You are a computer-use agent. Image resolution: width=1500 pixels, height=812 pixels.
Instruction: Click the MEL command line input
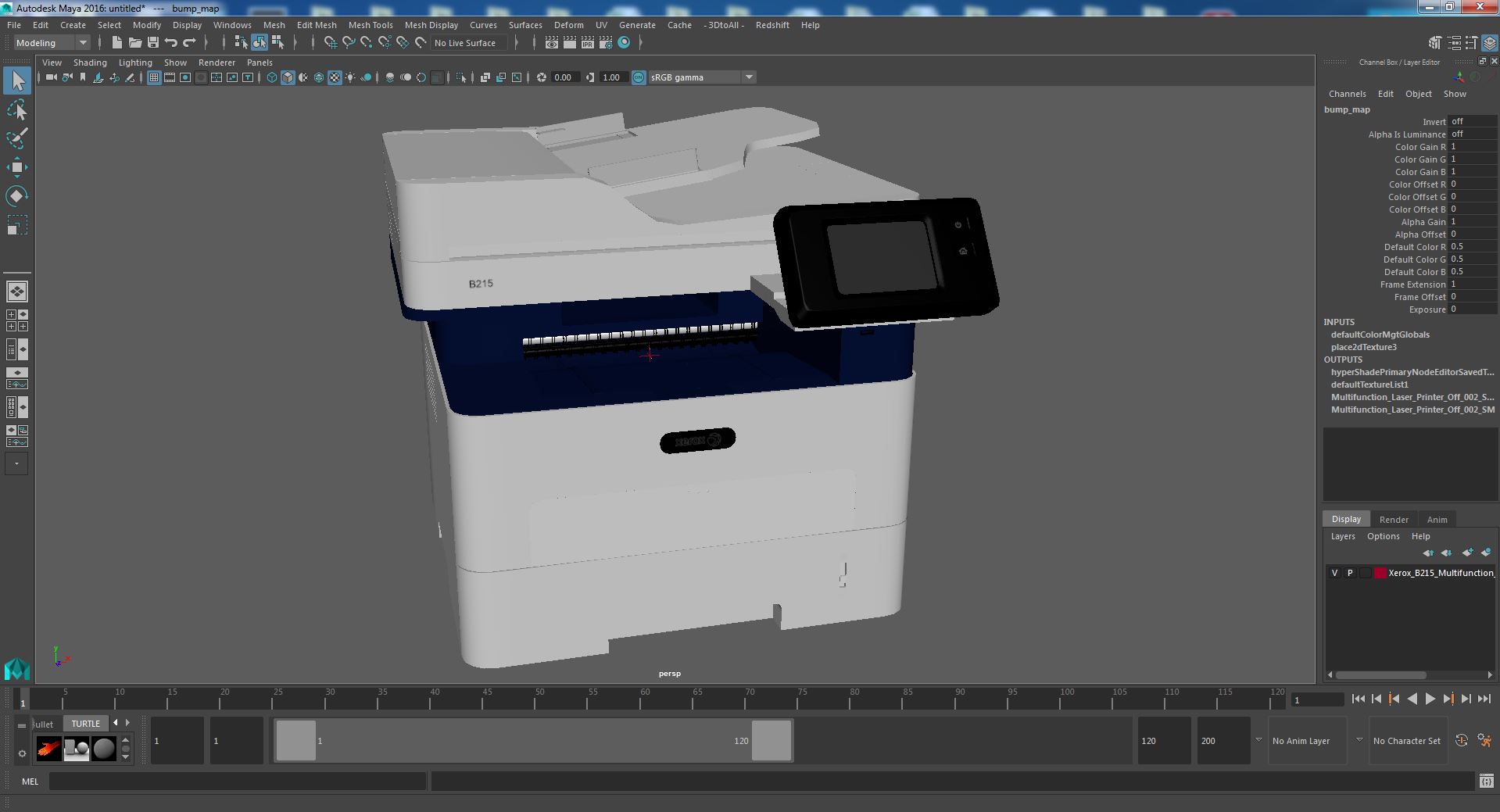(x=238, y=781)
